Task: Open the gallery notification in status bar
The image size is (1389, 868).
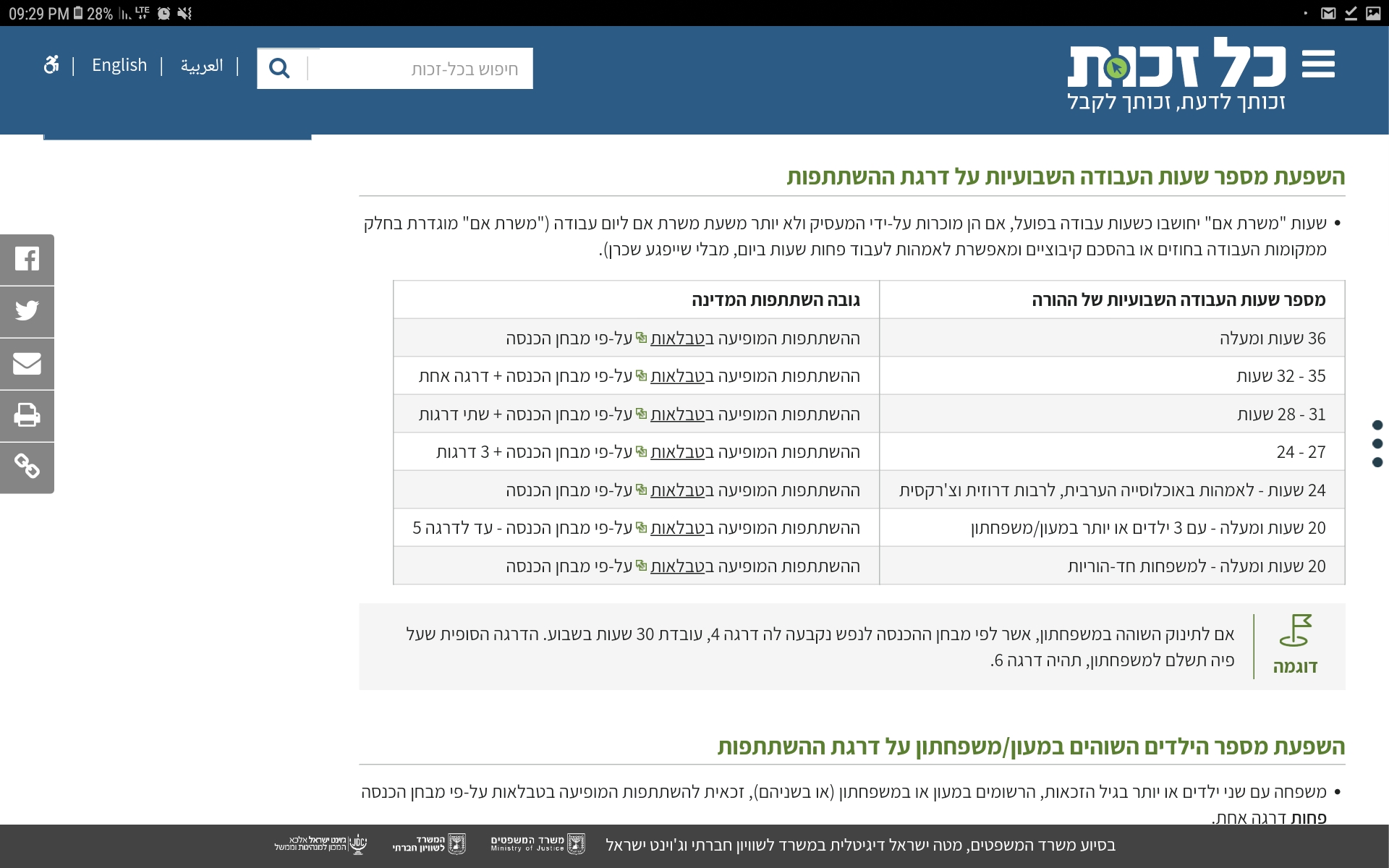Action: [1372, 13]
